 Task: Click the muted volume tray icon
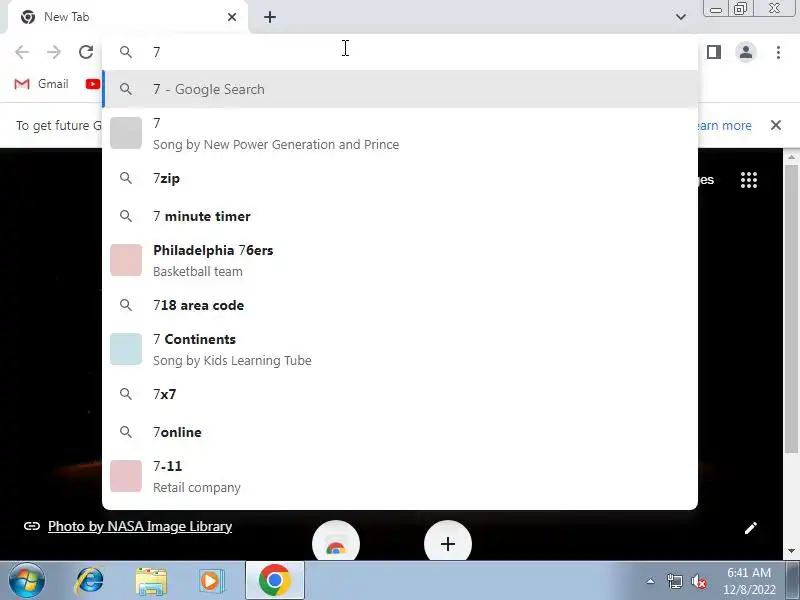click(698, 581)
